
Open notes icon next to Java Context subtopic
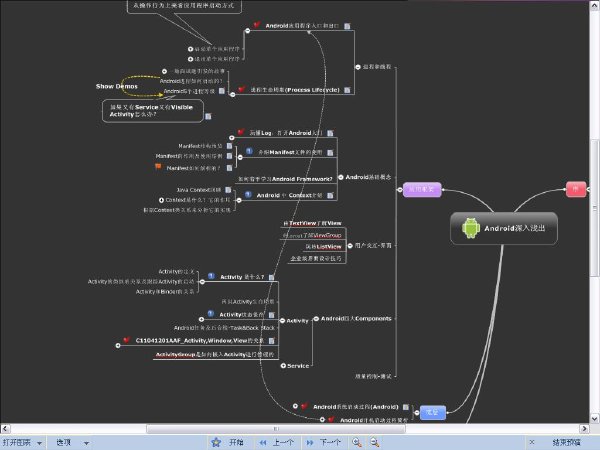click(x=228, y=190)
